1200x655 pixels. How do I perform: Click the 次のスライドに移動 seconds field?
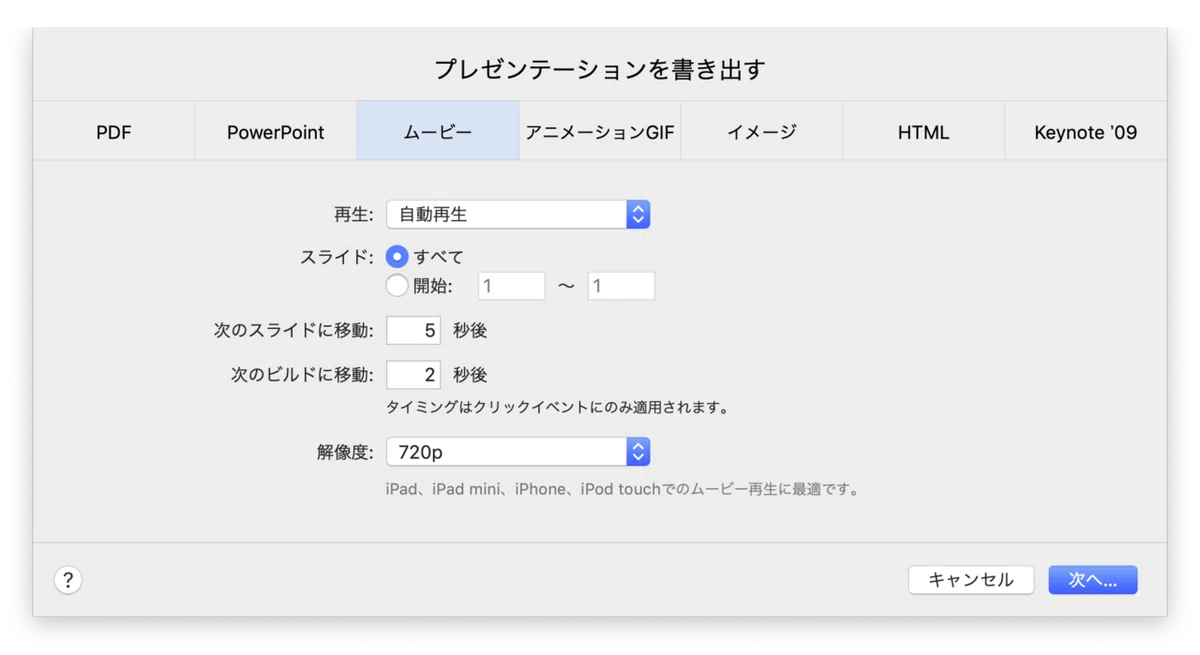click(414, 330)
